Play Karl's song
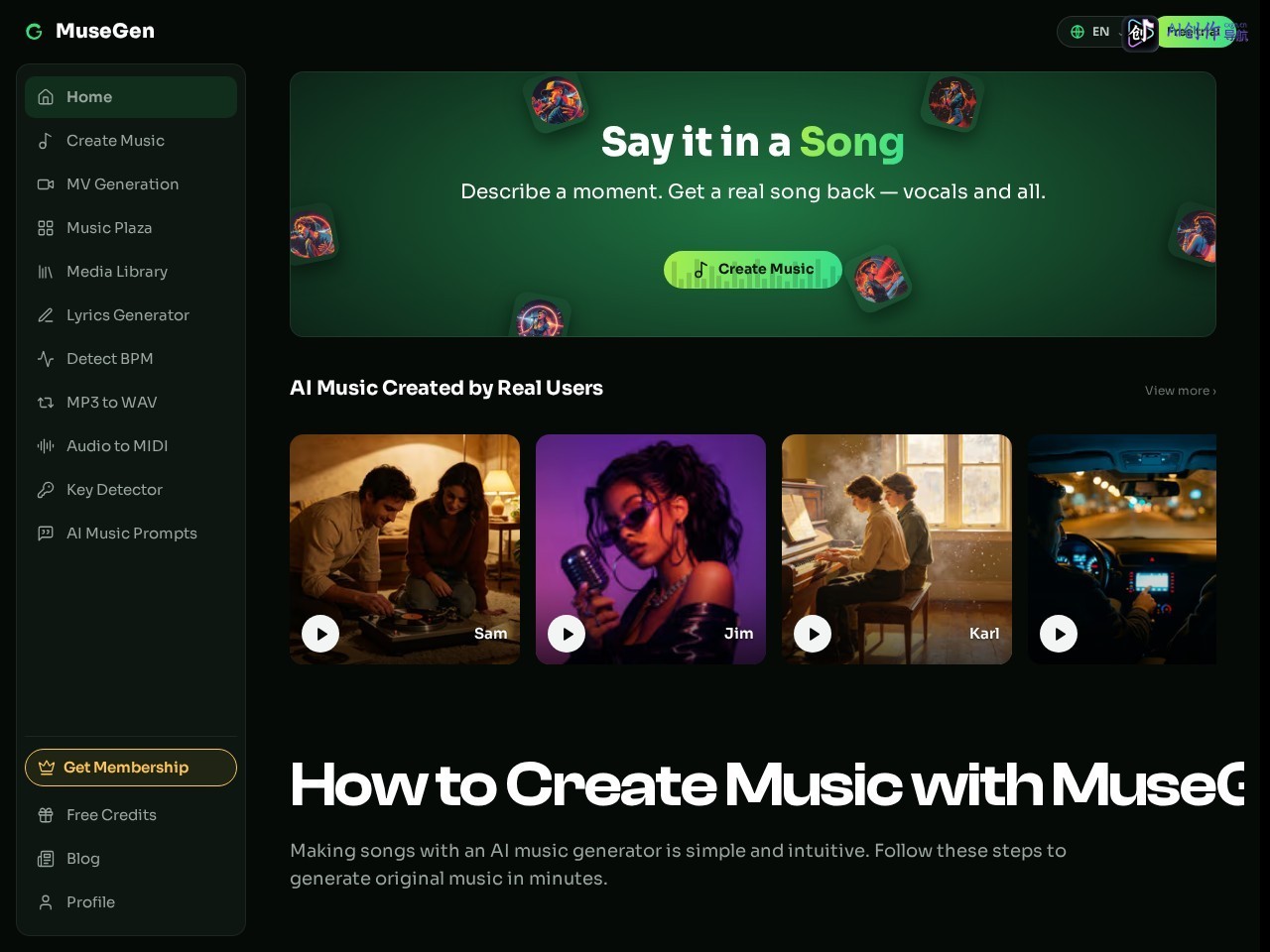1270x952 pixels. tap(813, 634)
